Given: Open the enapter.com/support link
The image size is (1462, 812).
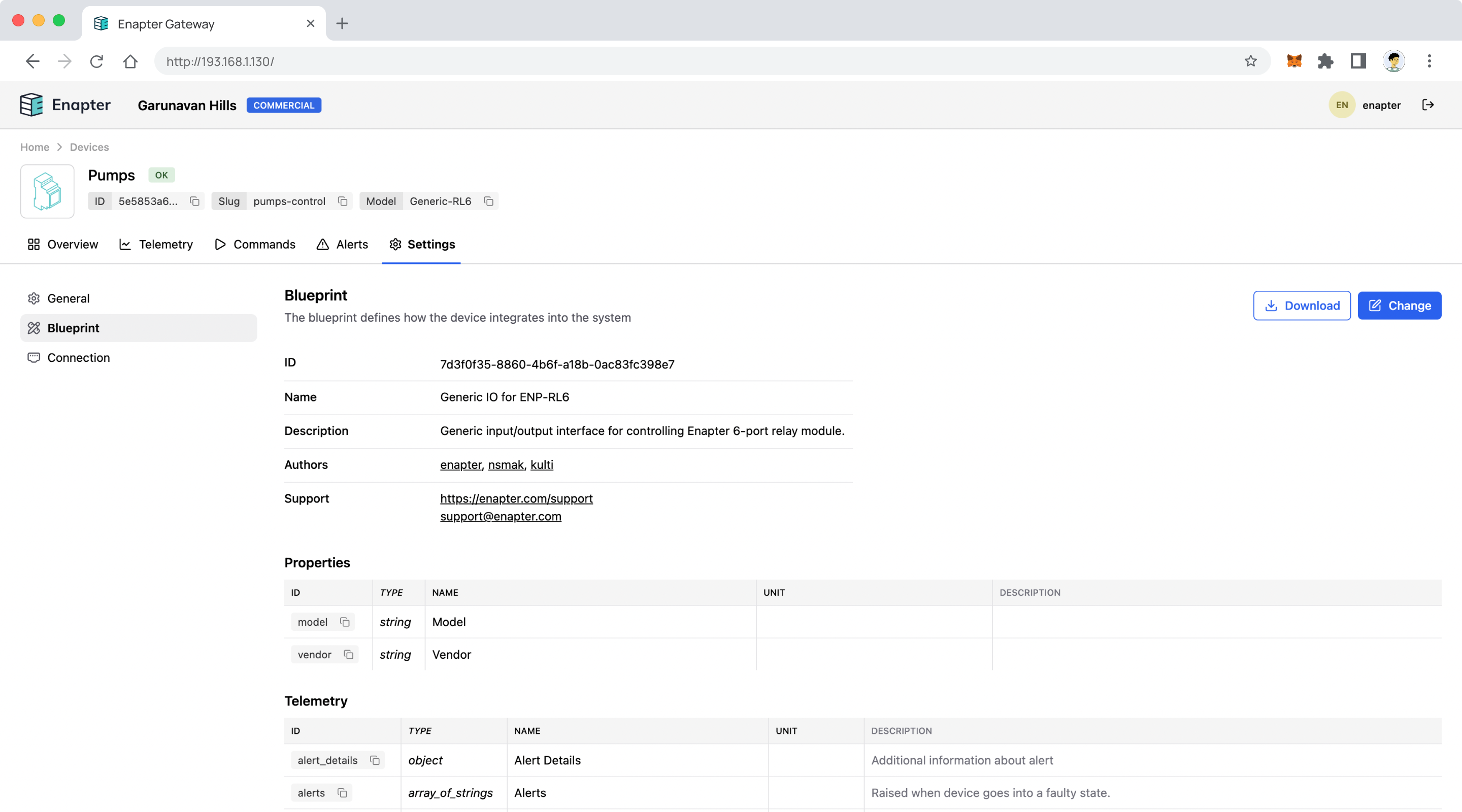Looking at the screenshot, I should (x=516, y=498).
